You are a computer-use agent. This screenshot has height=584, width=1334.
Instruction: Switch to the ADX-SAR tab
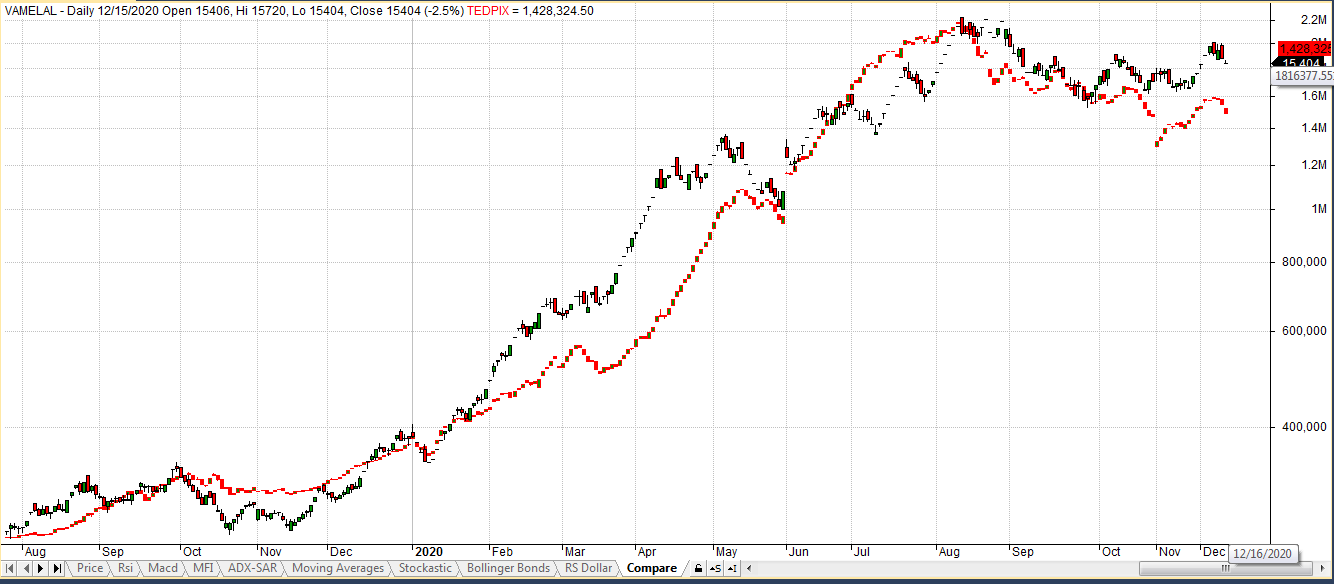[x=250, y=569]
